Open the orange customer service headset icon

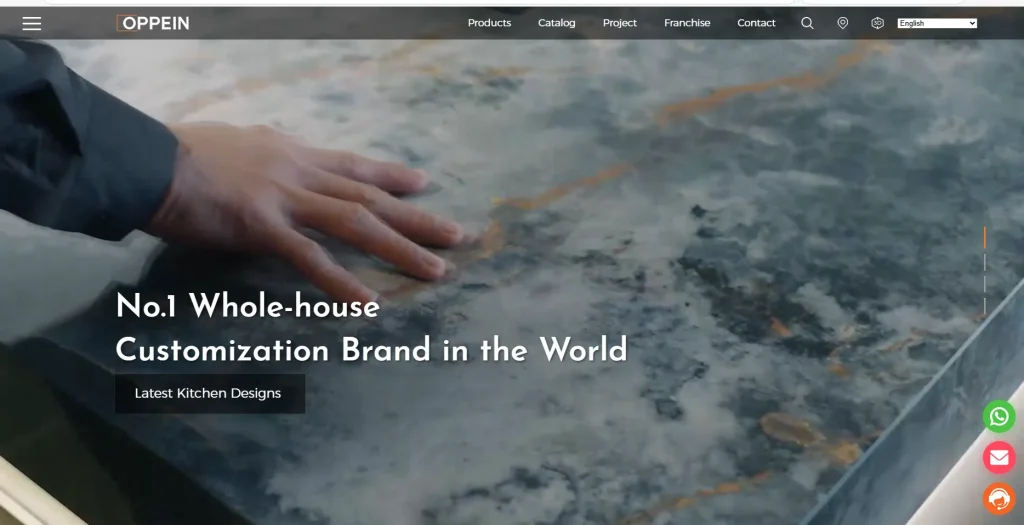[999, 499]
